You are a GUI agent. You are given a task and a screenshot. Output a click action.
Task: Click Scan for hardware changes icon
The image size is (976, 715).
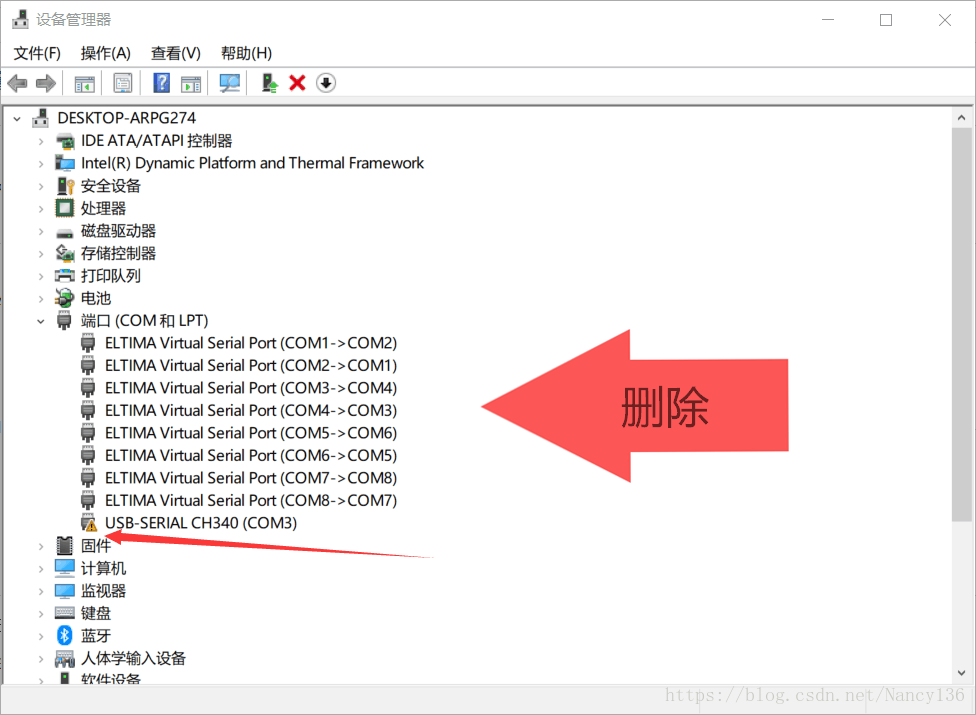(230, 83)
